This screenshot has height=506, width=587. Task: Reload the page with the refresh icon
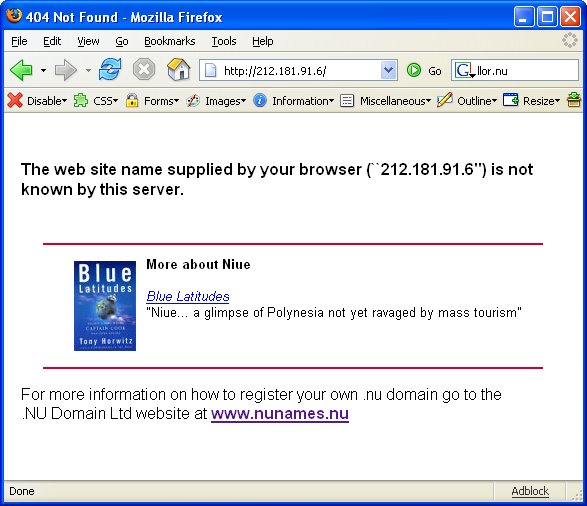(110, 70)
